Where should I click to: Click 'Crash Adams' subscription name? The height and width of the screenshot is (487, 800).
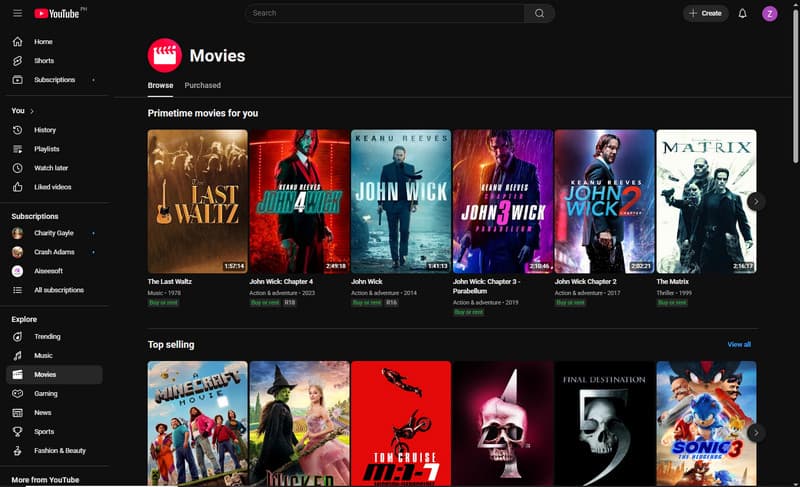click(54, 252)
